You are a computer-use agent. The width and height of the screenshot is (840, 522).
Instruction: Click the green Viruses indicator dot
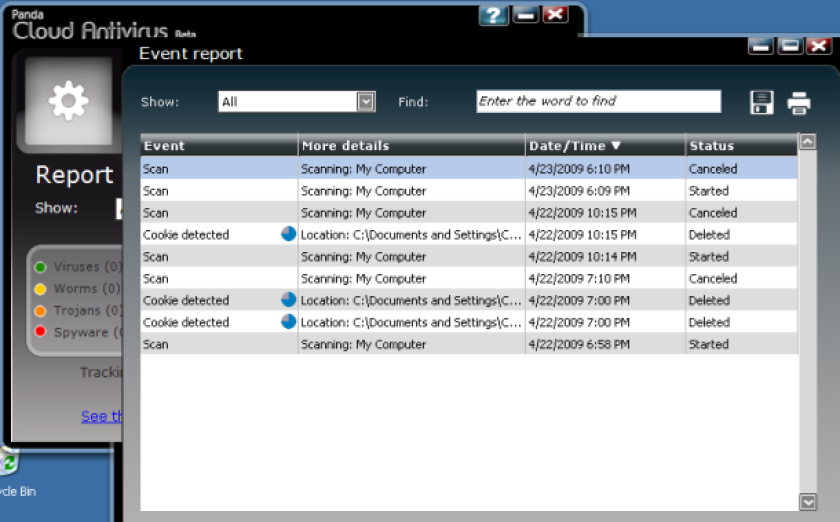tap(40, 267)
